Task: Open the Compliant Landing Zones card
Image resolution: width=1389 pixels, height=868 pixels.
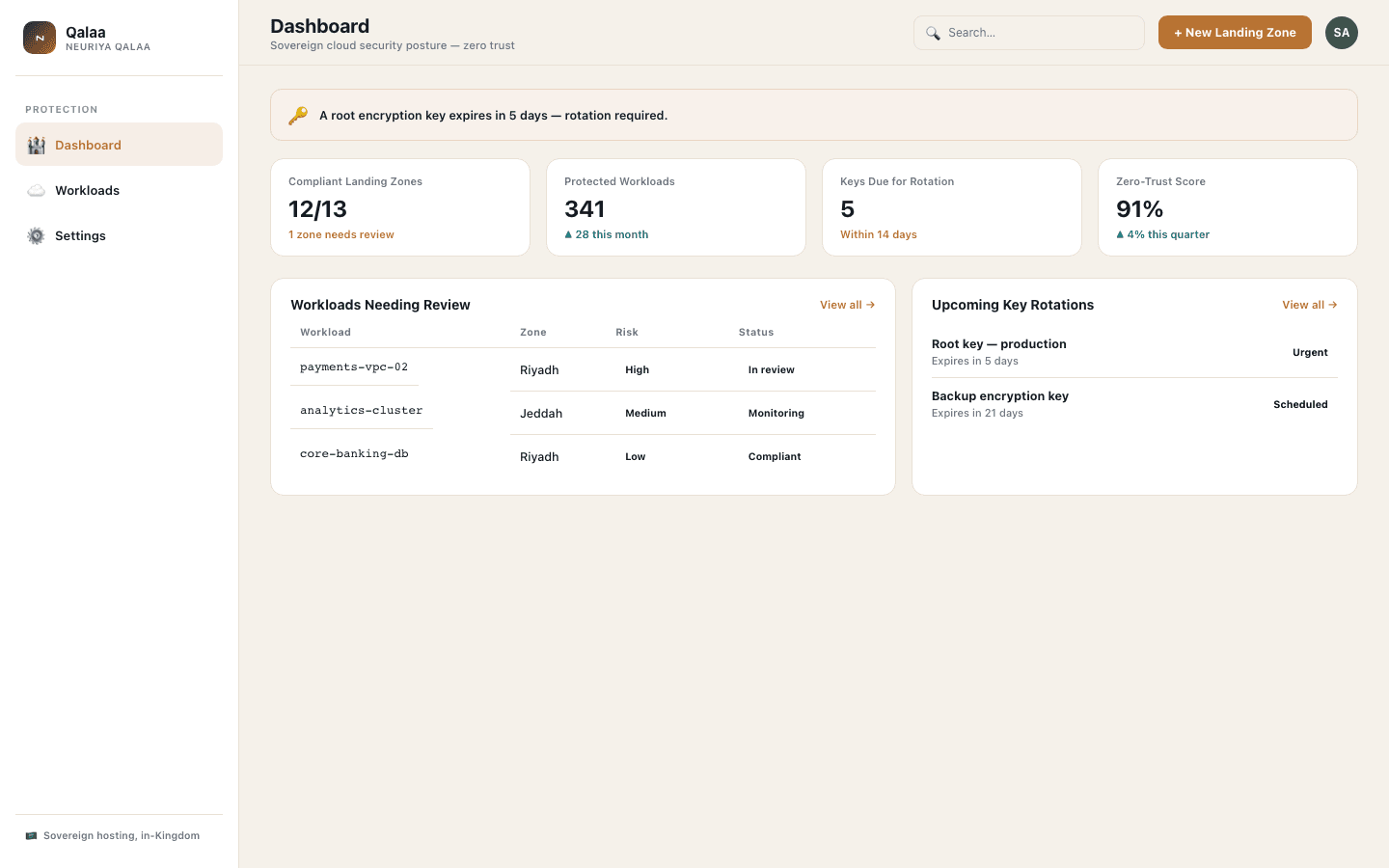Action: point(400,207)
